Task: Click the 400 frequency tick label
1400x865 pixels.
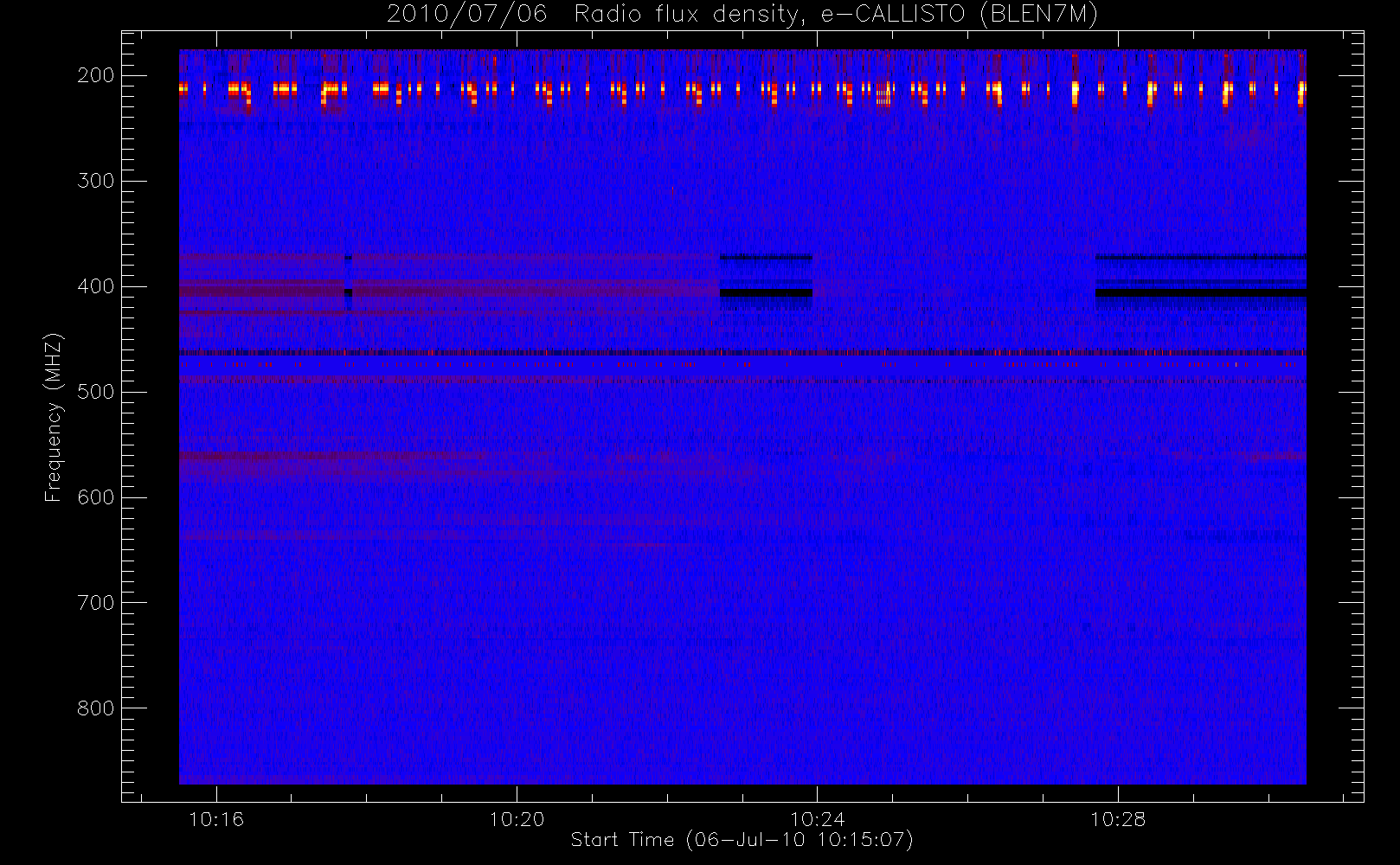Action: pyautogui.click(x=95, y=286)
